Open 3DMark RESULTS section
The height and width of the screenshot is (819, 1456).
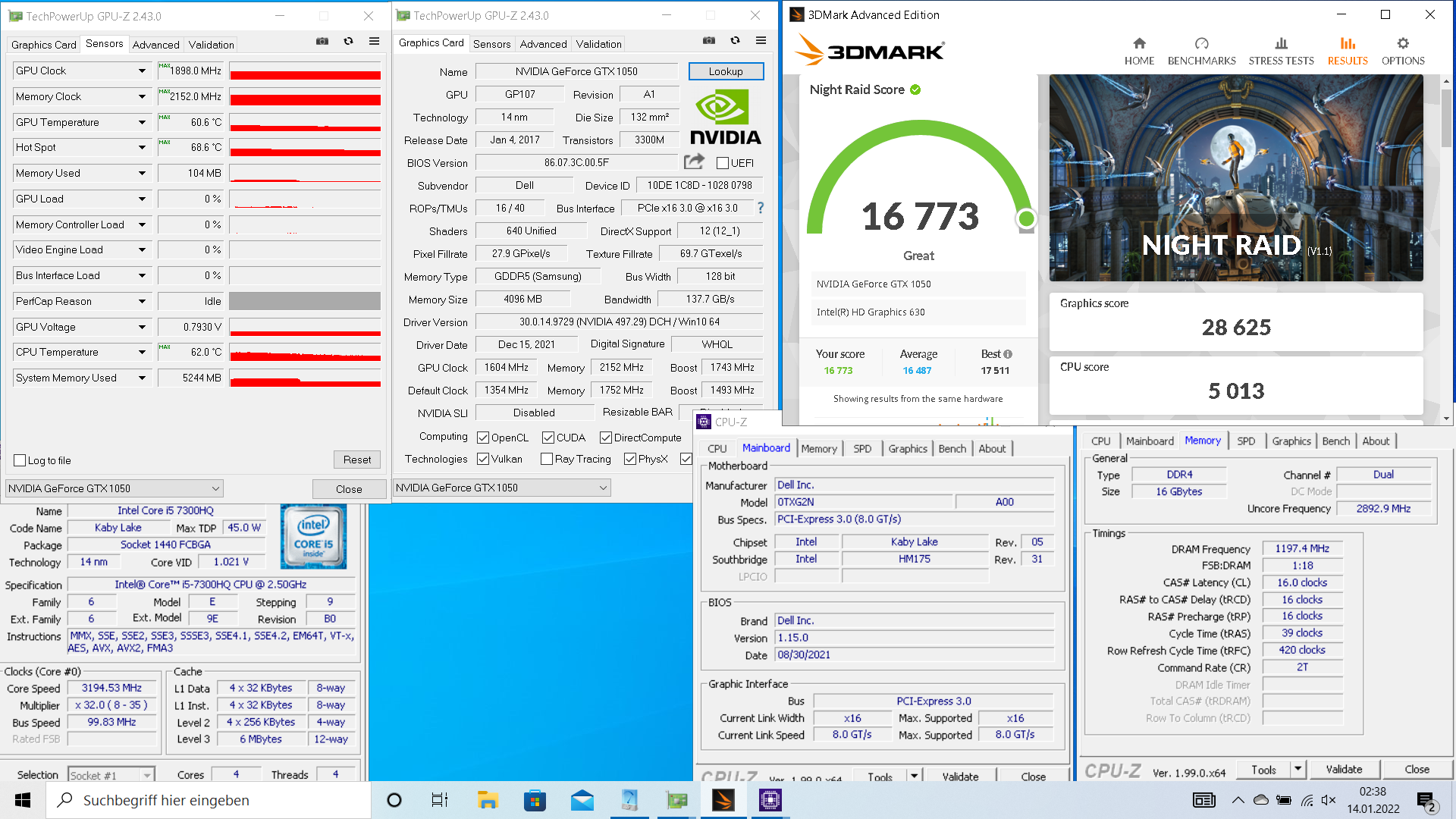coord(1348,52)
